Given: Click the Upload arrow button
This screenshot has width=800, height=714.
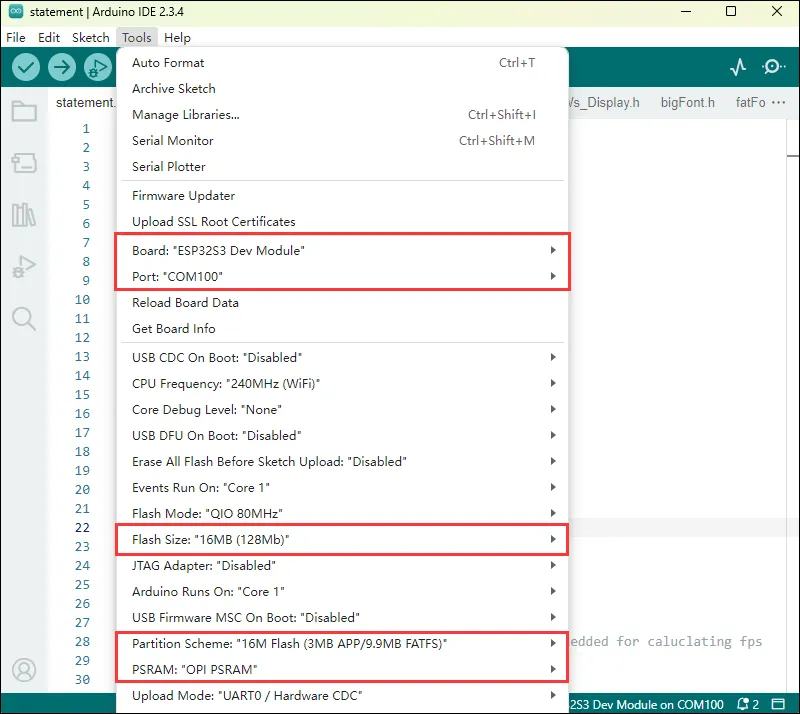Looking at the screenshot, I should click(x=62, y=67).
